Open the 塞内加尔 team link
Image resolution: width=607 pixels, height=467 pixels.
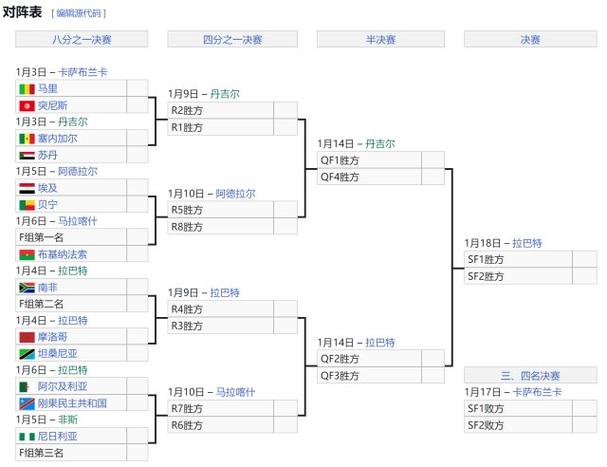click(x=57, y=139)
